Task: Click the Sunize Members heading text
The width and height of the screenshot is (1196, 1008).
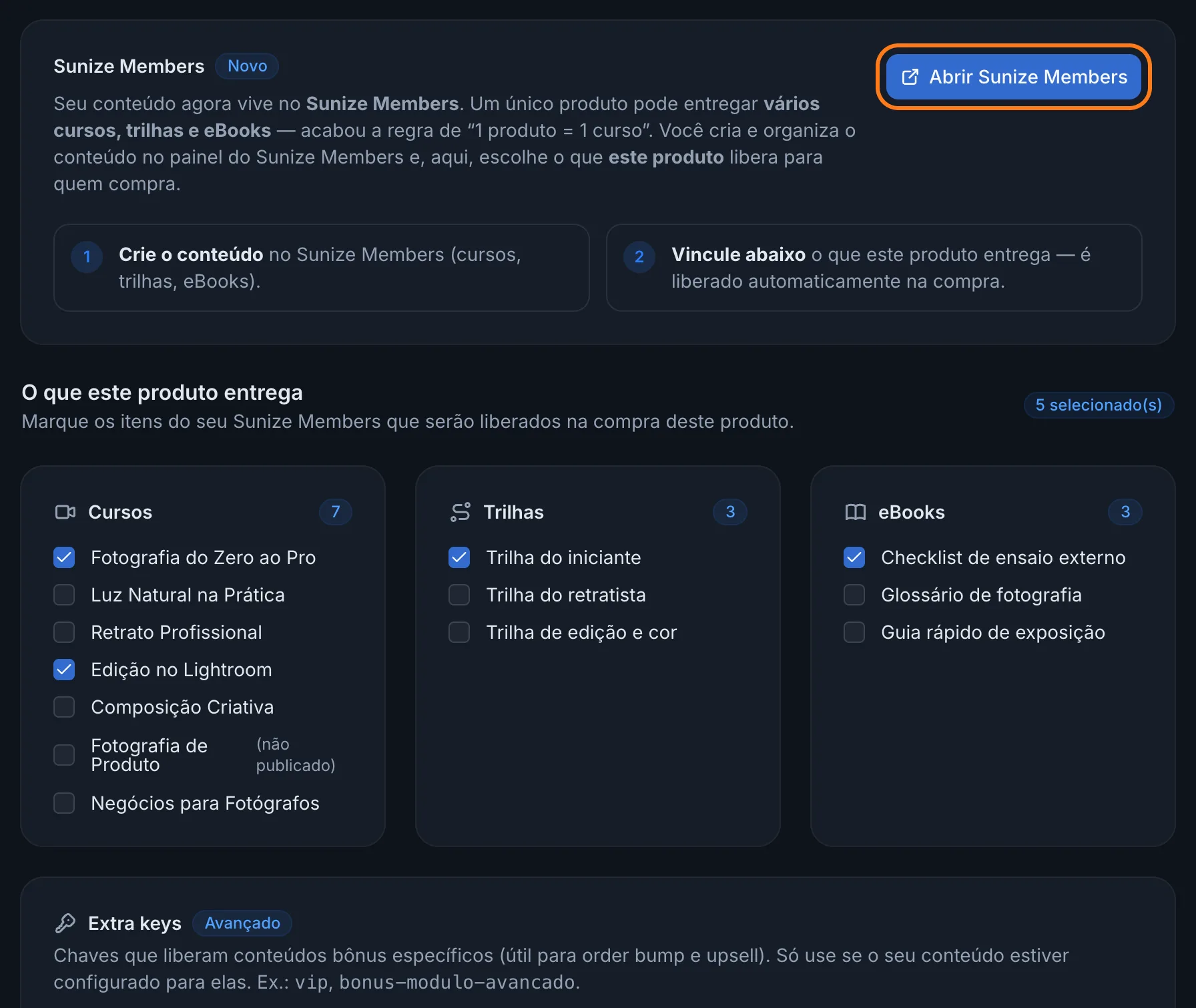Action: (x=129, y=66)
